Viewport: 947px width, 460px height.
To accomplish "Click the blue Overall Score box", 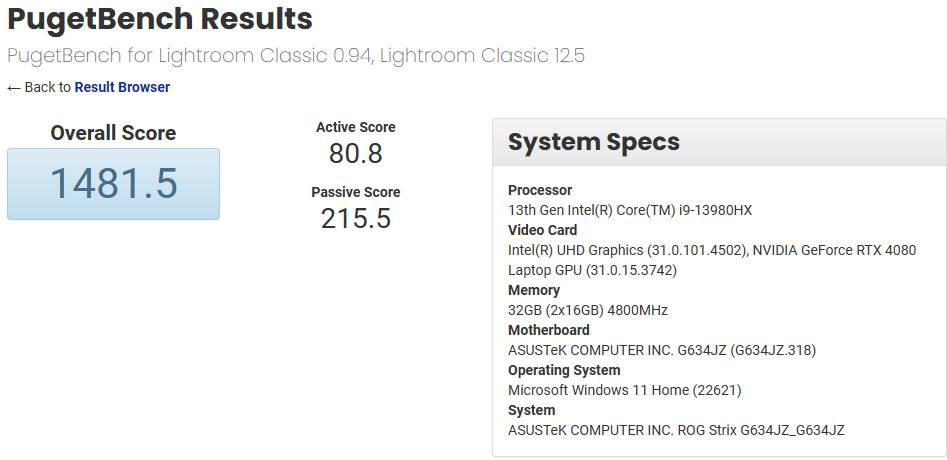I will 113,184.
